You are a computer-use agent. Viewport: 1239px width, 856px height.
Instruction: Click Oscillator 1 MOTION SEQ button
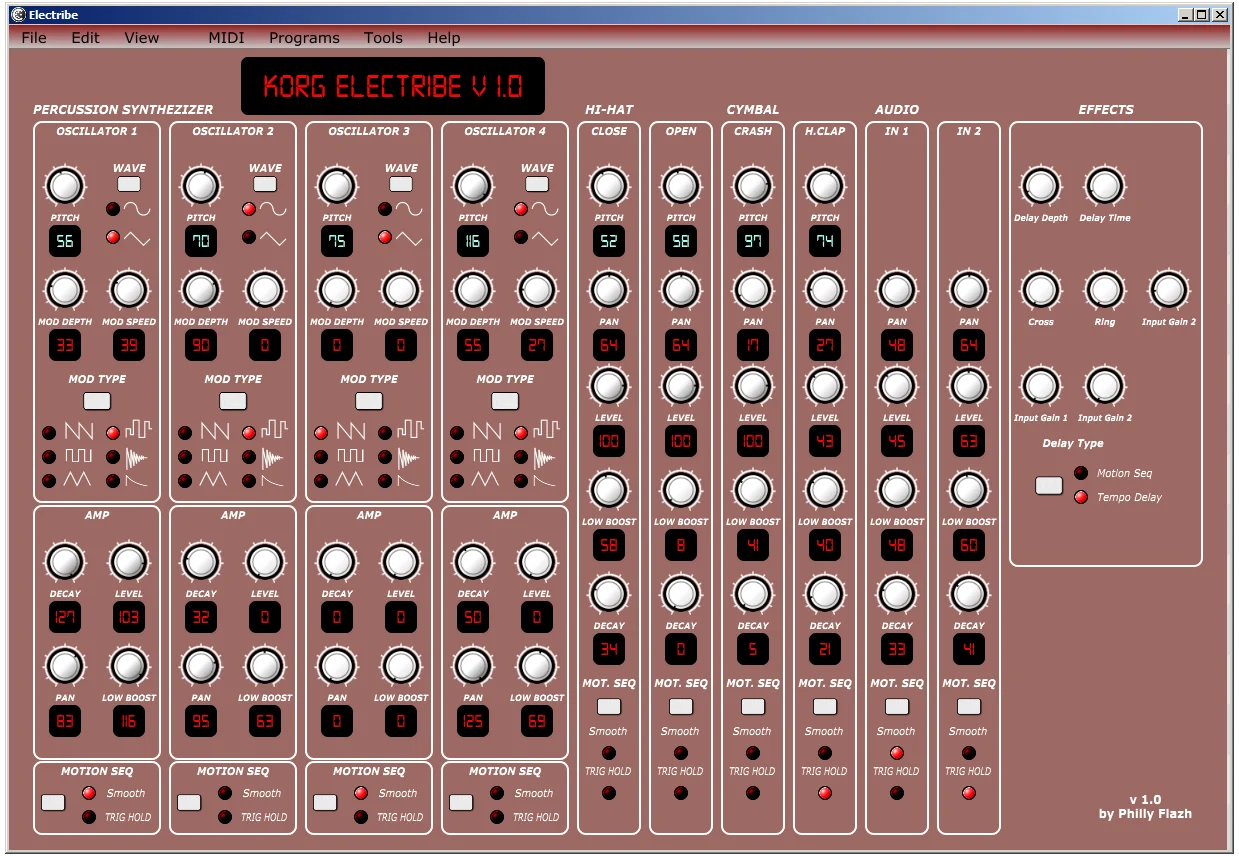tap(53, 802)
